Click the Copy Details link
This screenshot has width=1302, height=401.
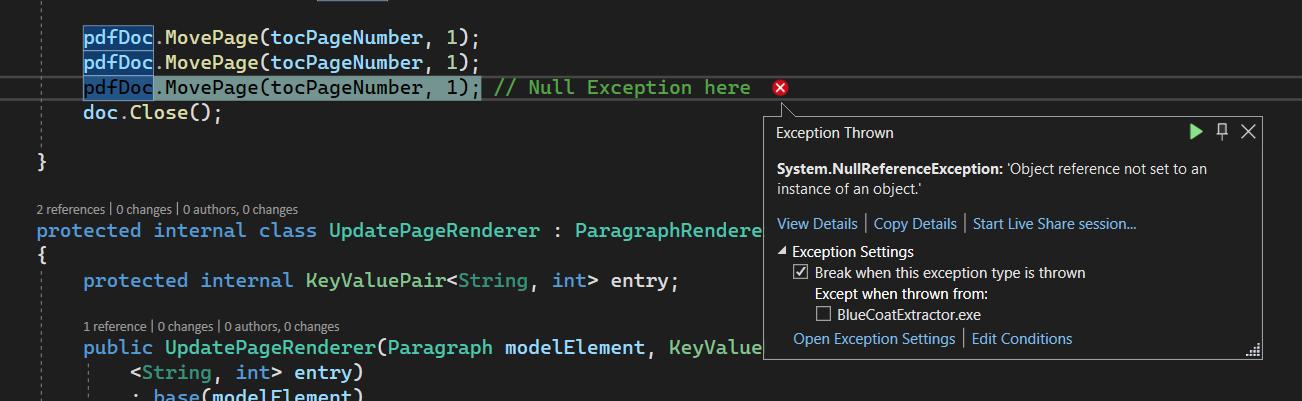(915, 224)
